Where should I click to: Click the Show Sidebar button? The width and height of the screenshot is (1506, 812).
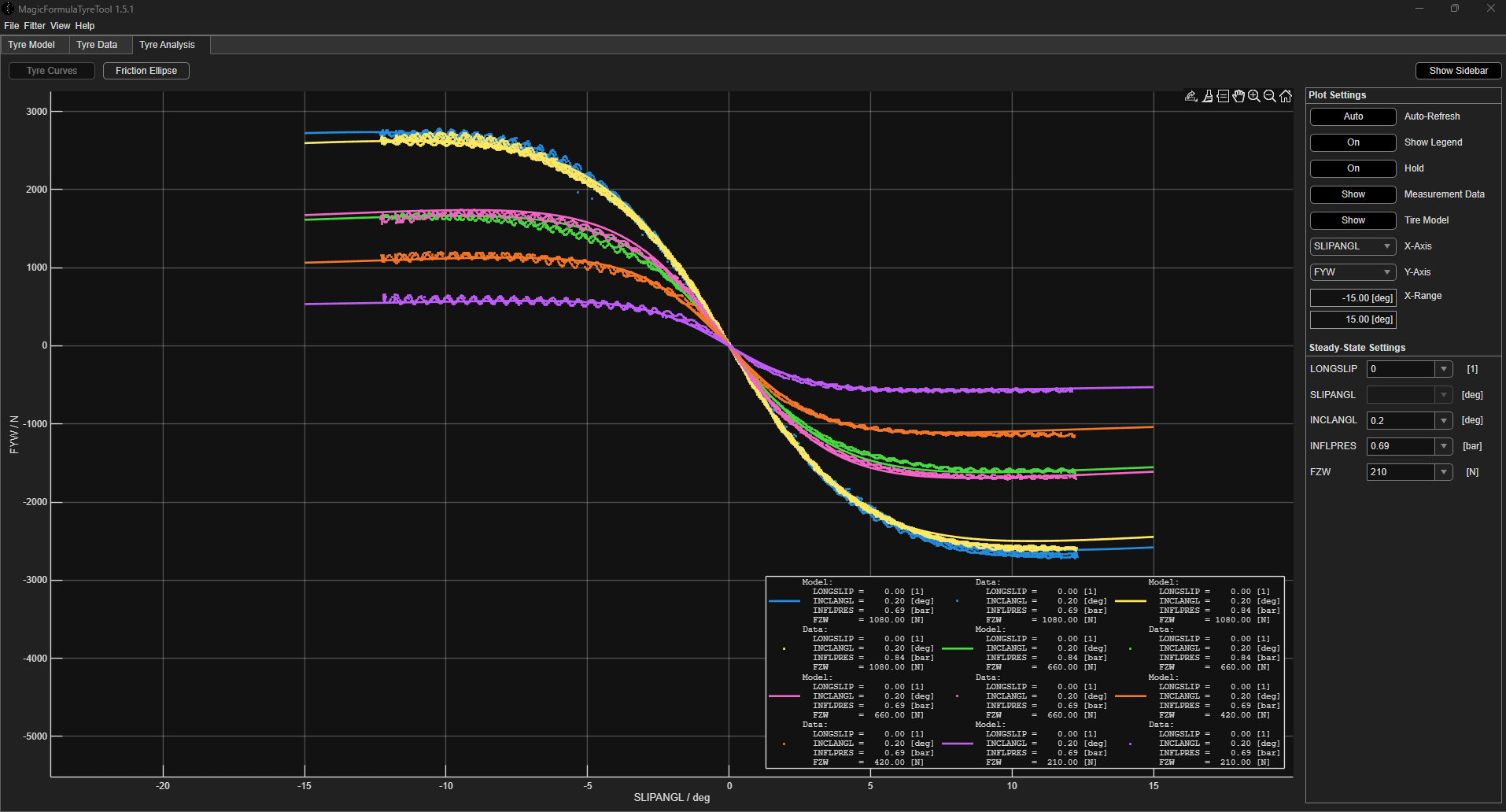pos(1459,71)
